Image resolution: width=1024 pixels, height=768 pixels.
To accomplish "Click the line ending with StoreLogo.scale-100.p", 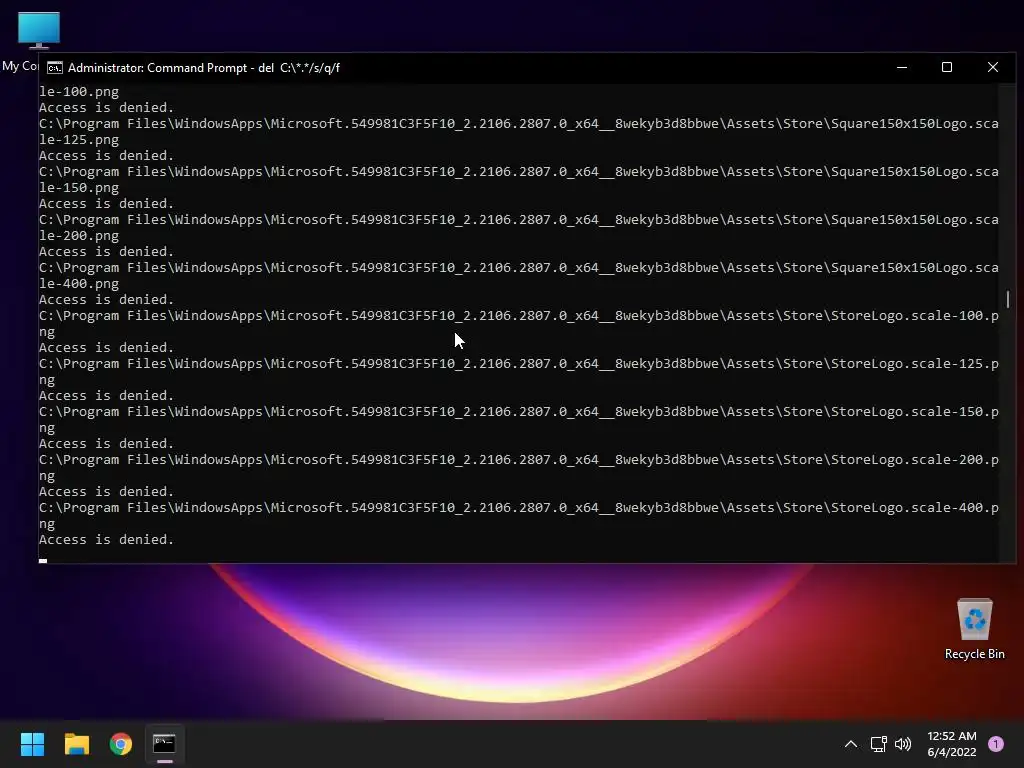I will pyautogui.click(x=519, y=315).
